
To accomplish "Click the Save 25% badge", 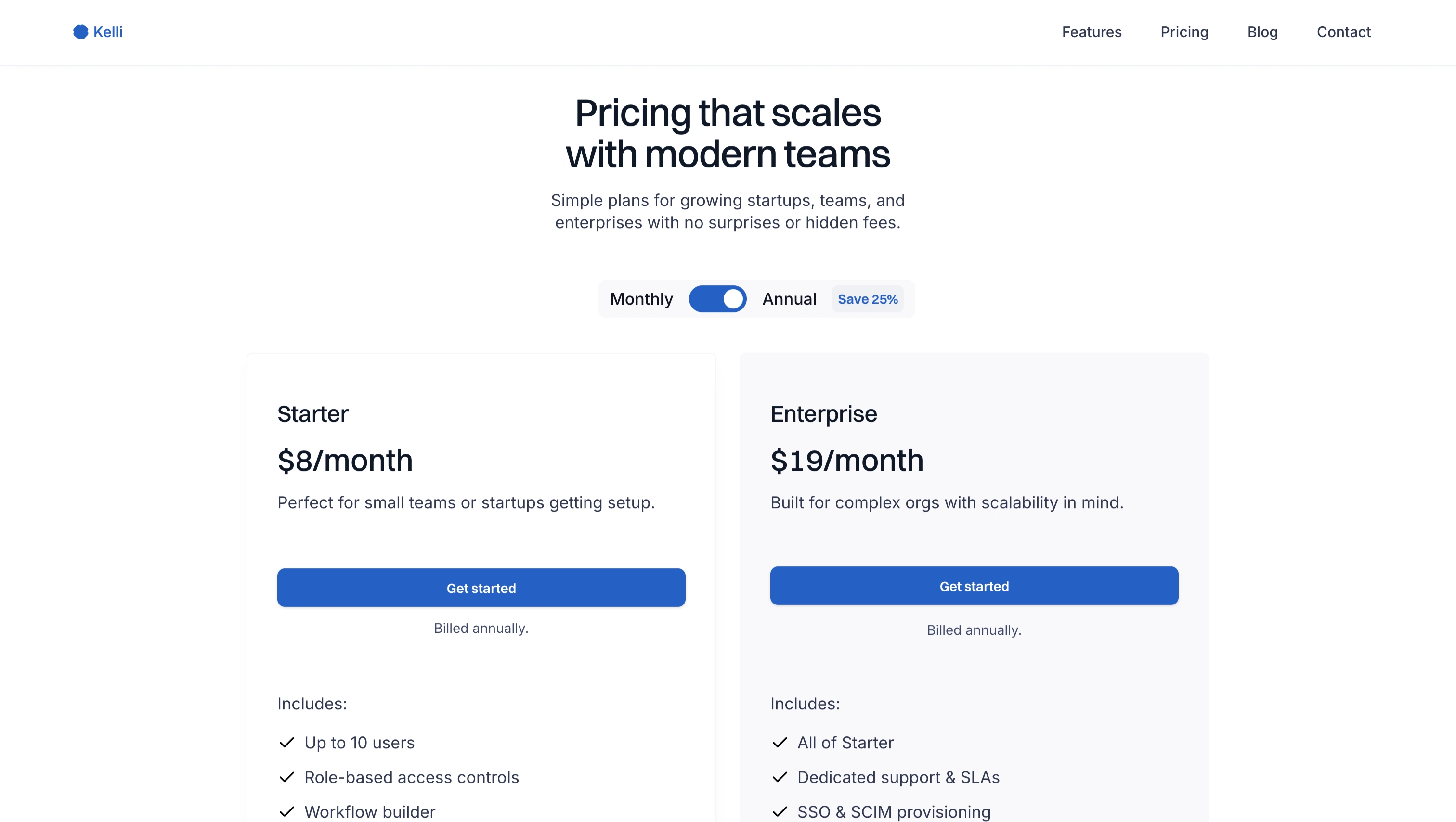I will [x=867, y=299].
